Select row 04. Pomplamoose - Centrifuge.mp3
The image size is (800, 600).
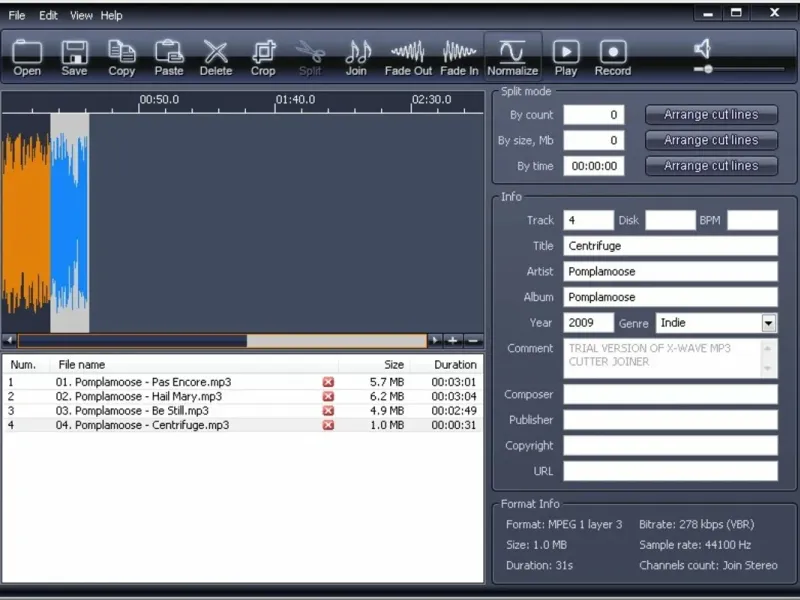tap(242, 425)
